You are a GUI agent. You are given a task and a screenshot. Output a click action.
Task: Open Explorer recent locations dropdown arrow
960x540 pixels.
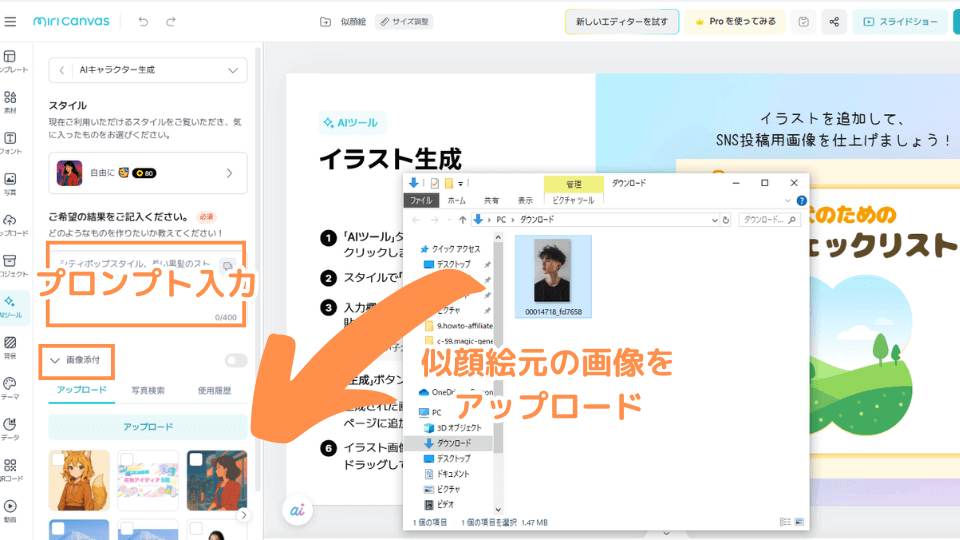(x=449, y=220)
